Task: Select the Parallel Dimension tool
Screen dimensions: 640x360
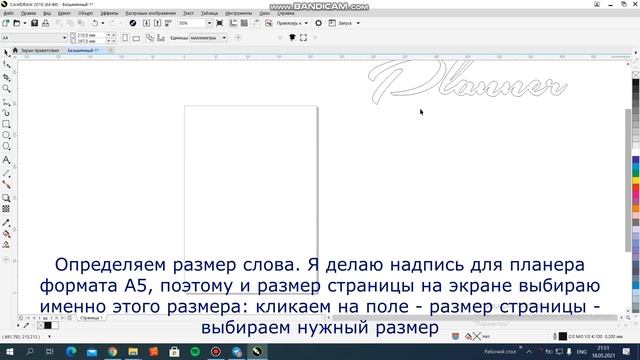Action: pos(6,173)
